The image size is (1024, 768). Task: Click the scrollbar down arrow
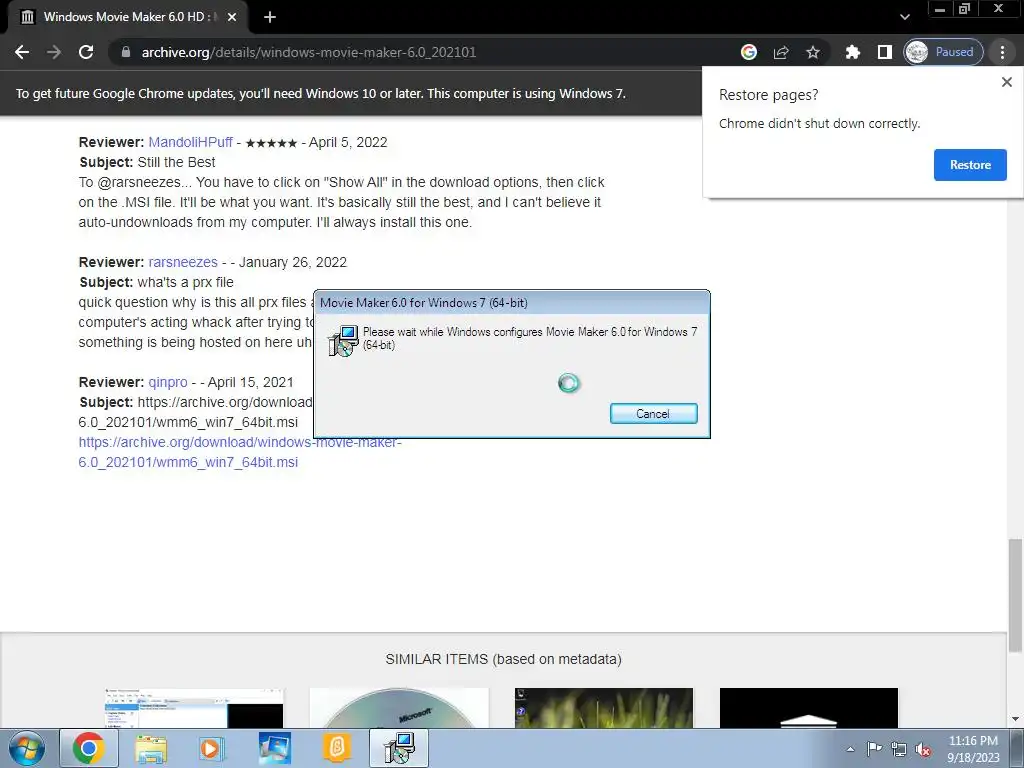(x=1016, y=719)
